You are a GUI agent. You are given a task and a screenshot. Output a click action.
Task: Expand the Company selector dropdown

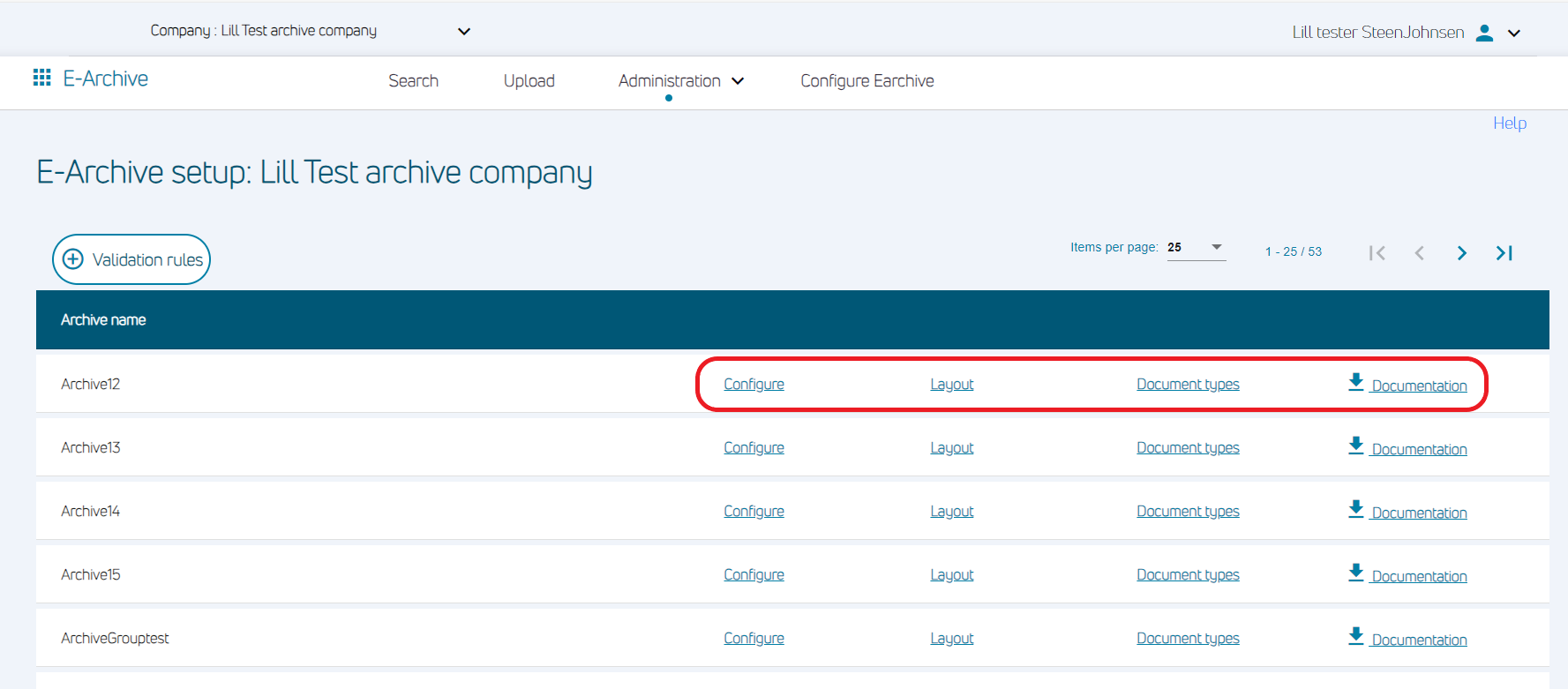click(464, 32)
